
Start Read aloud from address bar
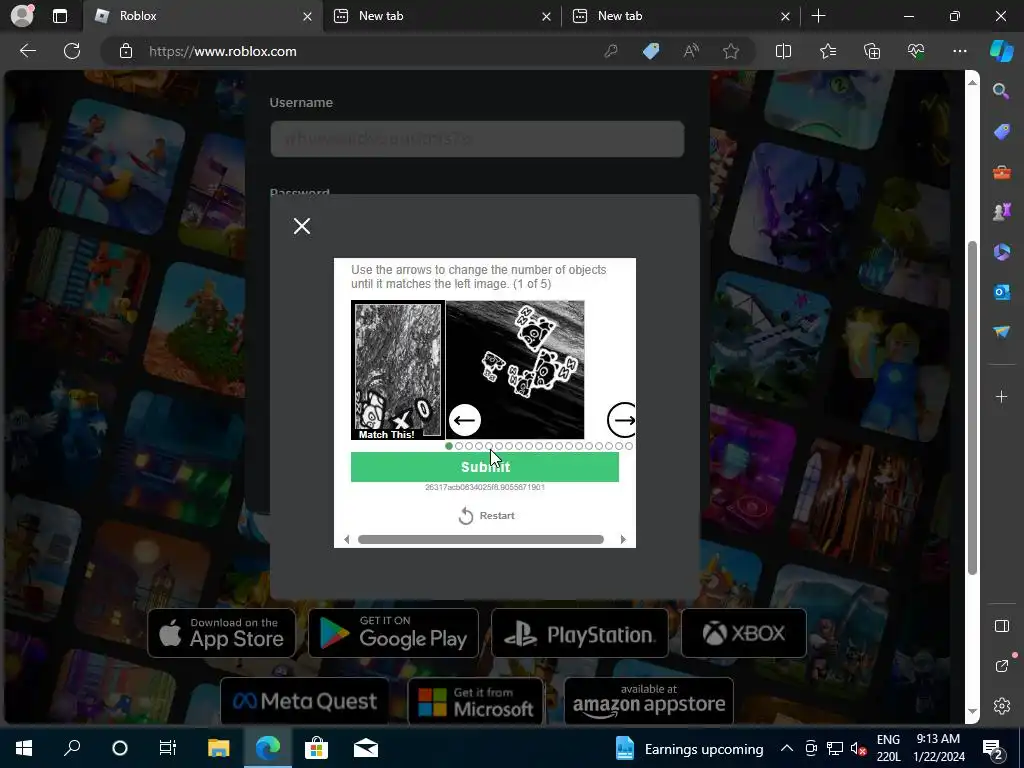point(691,51)
